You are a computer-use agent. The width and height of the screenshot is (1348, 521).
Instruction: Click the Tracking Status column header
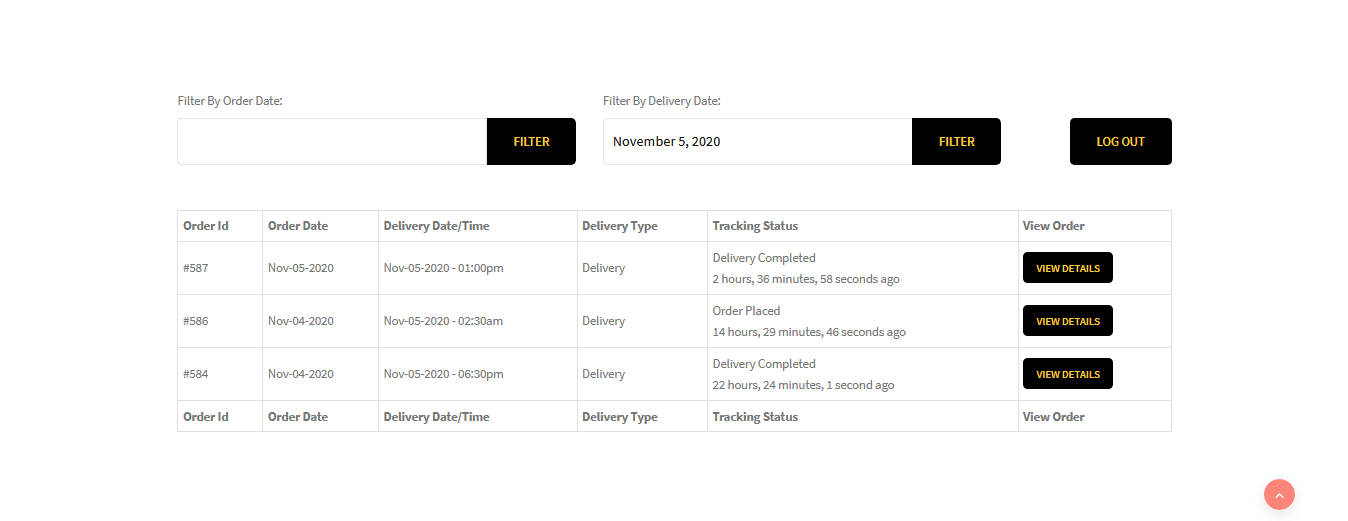coord(755,226)
